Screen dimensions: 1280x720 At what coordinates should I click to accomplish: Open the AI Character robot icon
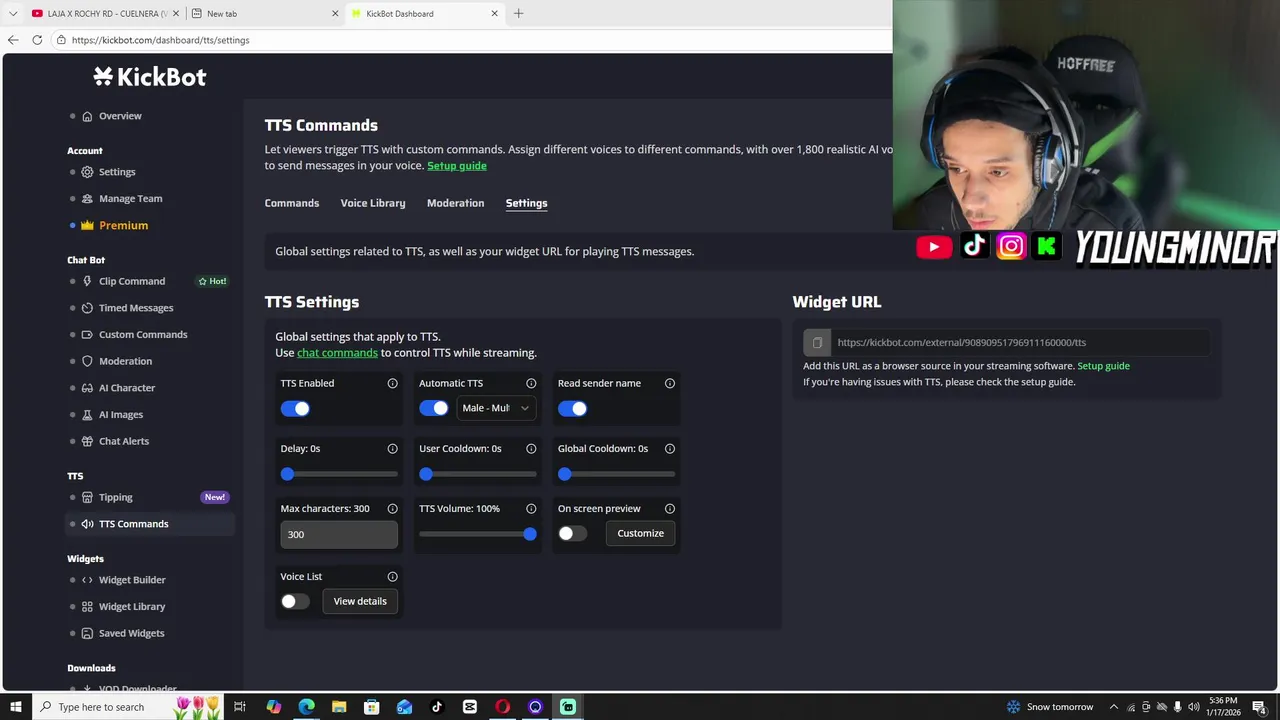point(87,388)
